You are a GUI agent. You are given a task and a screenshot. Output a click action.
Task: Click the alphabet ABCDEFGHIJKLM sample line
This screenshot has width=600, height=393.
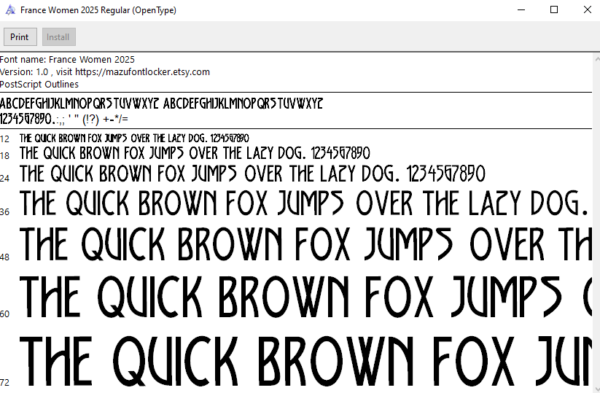(161, 104)
